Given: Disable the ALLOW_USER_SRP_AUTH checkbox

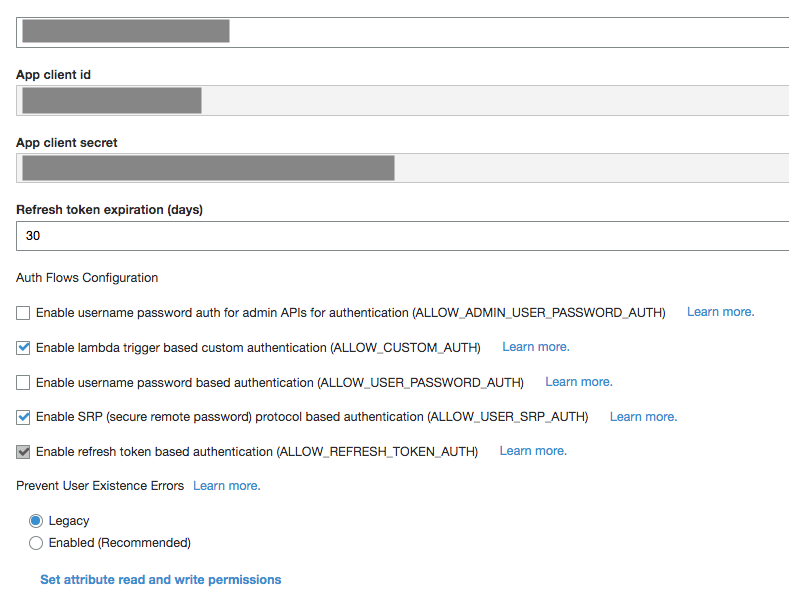Looking at the screenshot, I should point(23,417).
